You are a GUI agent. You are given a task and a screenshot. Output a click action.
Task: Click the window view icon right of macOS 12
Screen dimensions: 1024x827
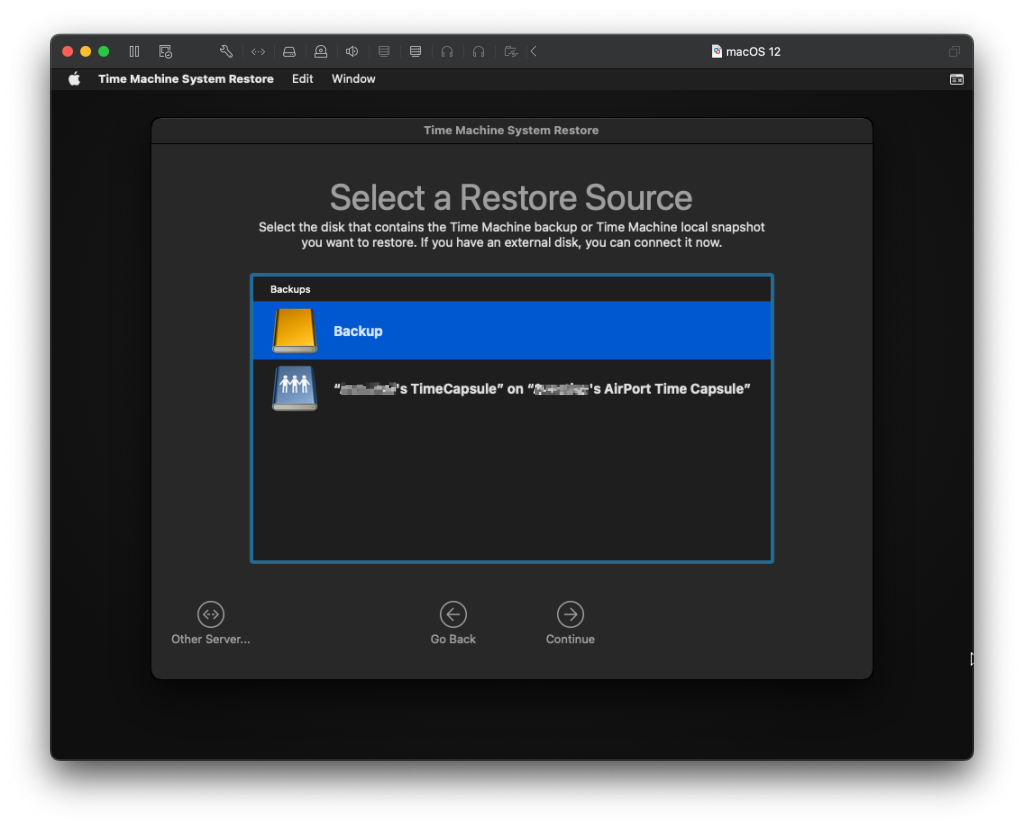(x=954, y=52)
